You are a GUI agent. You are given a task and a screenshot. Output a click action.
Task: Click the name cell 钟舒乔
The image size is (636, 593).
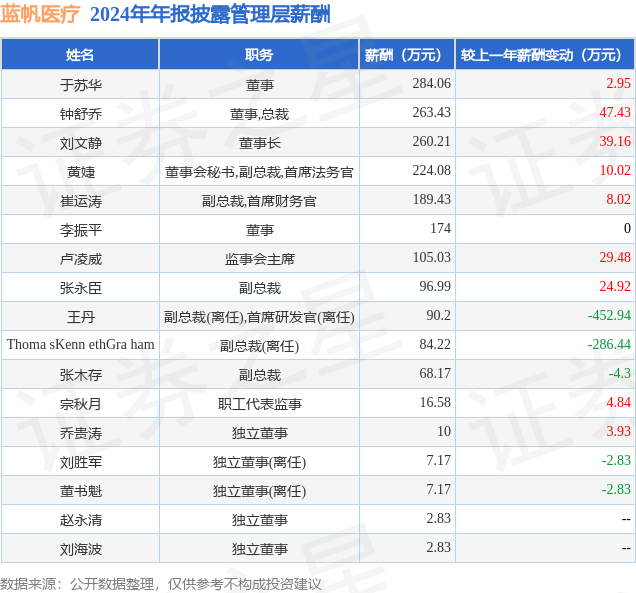[x=81, y=114]
